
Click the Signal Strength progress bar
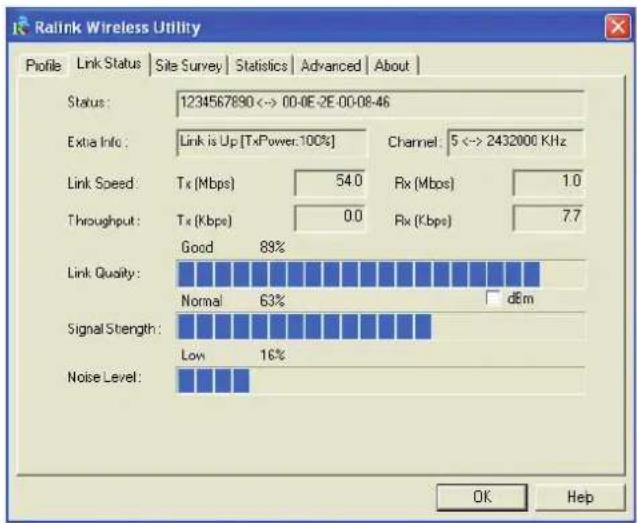tap(381, 326)
